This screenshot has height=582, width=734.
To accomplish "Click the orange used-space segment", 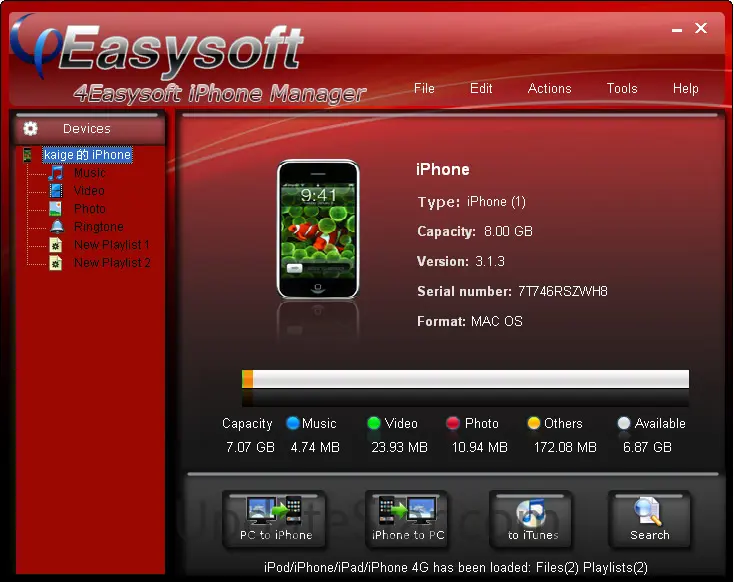I will click(248, 379).
